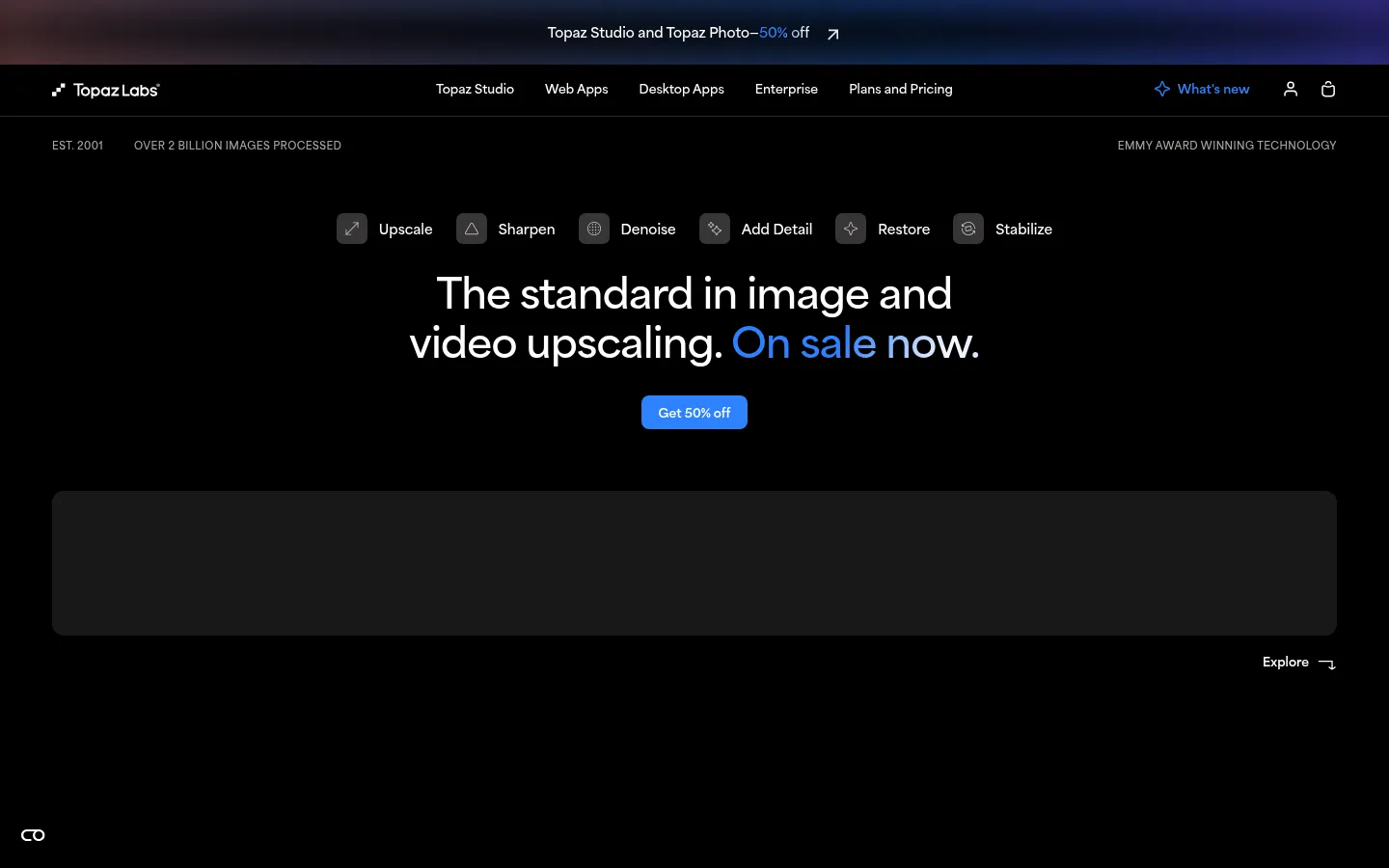Open the Topaz Studio menu

coord(475,89)
